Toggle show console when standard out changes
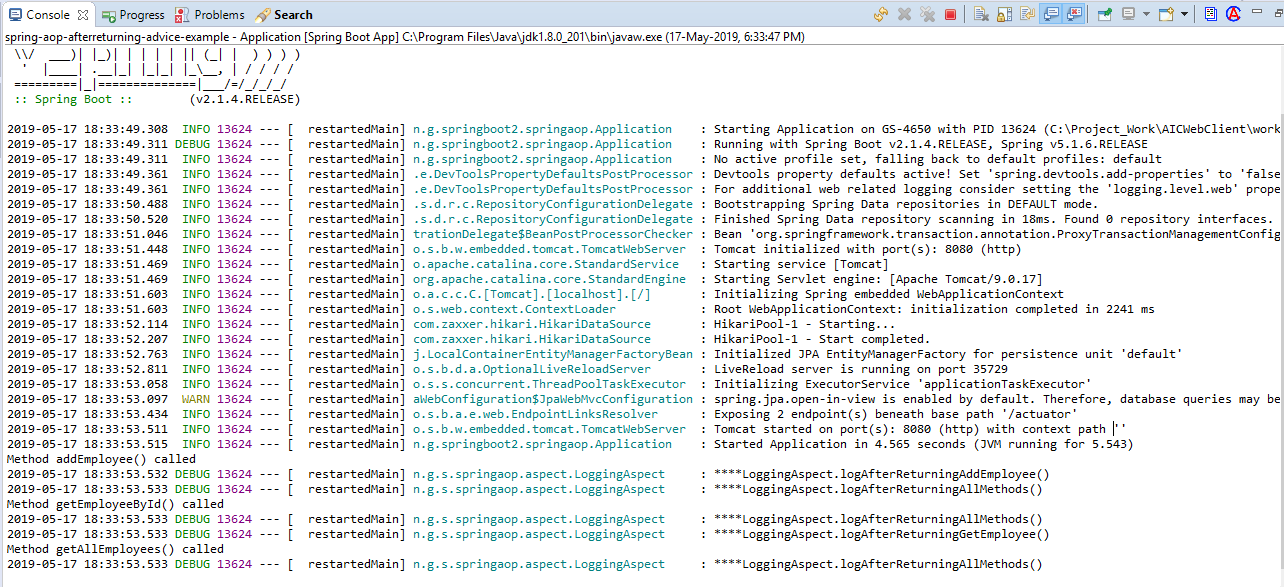Viewport: 1284px width, 587px height. pyautogui.click(x=1051, y=14)
